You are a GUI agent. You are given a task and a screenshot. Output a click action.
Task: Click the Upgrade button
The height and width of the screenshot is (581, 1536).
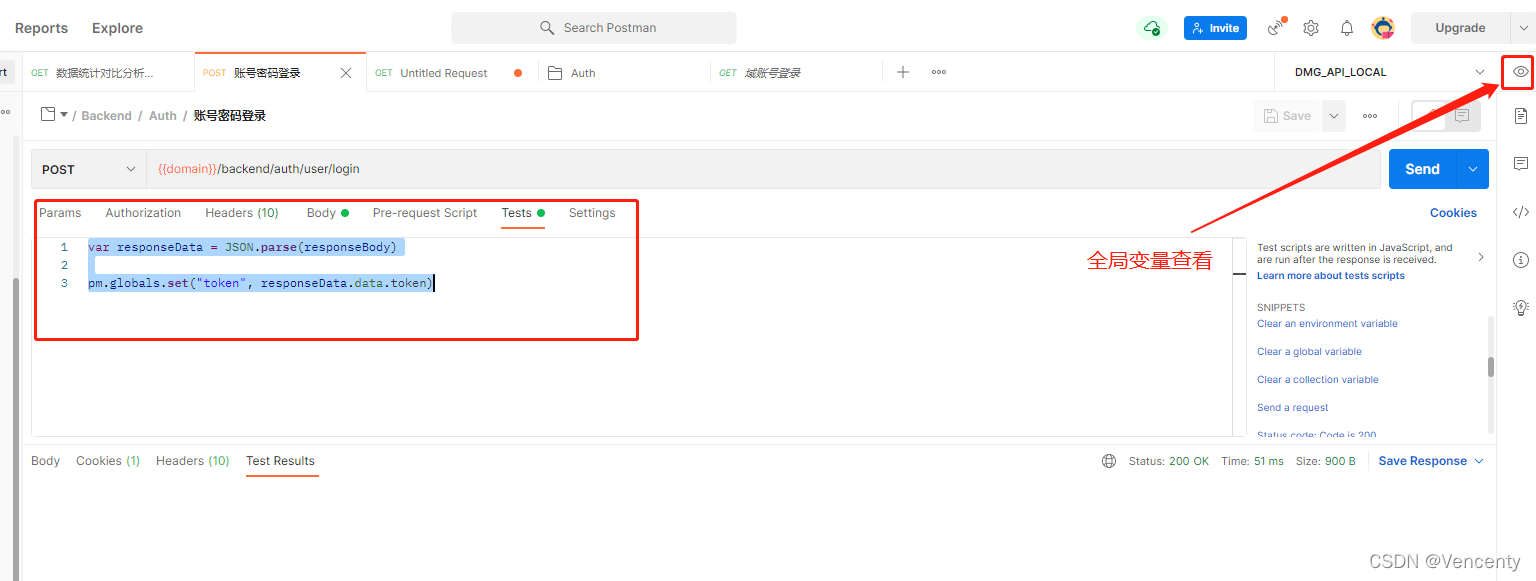point(1460,28)
